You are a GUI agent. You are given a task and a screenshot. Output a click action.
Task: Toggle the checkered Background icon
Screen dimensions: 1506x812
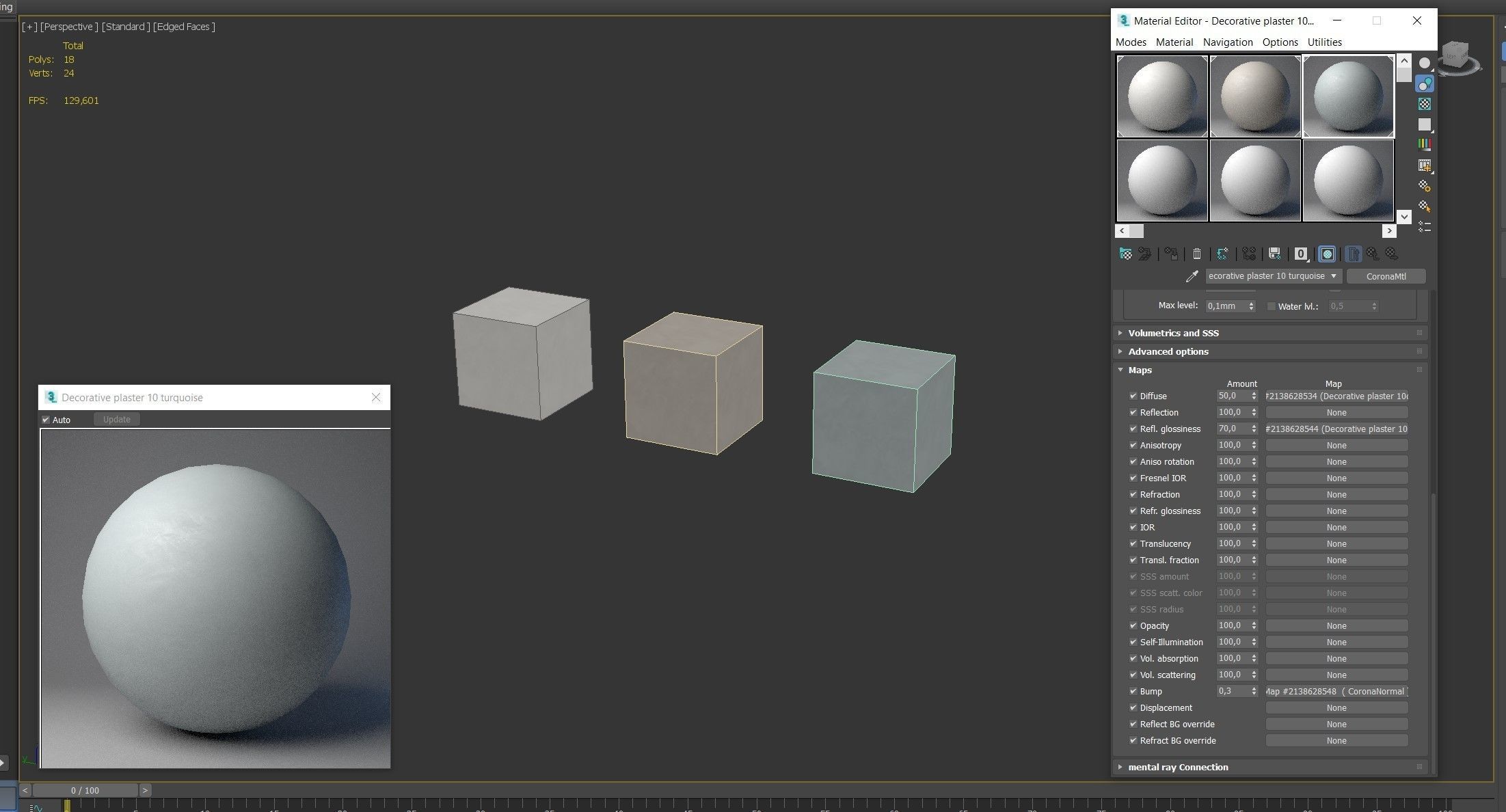coord(1425,104)
